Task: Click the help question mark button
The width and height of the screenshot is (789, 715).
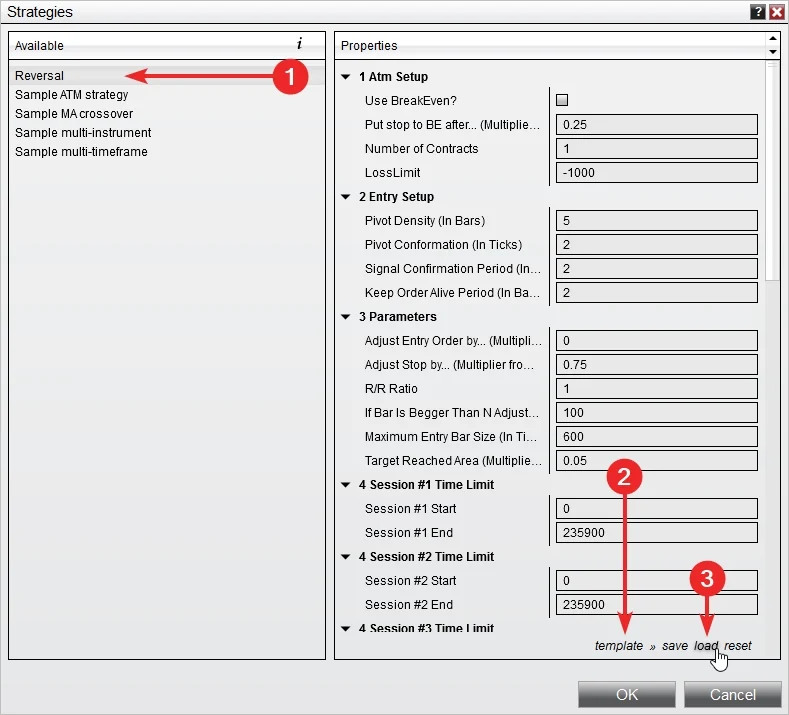Action: coord(757,12)
